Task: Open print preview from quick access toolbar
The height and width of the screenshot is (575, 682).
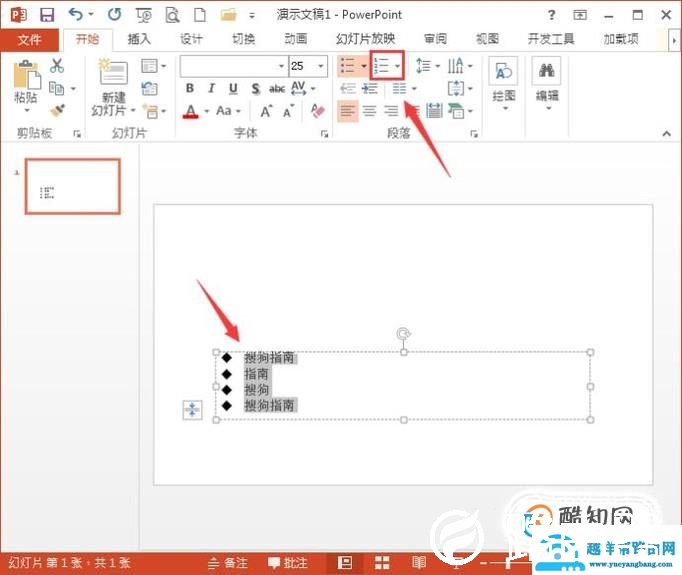Action: click(172, 15)
